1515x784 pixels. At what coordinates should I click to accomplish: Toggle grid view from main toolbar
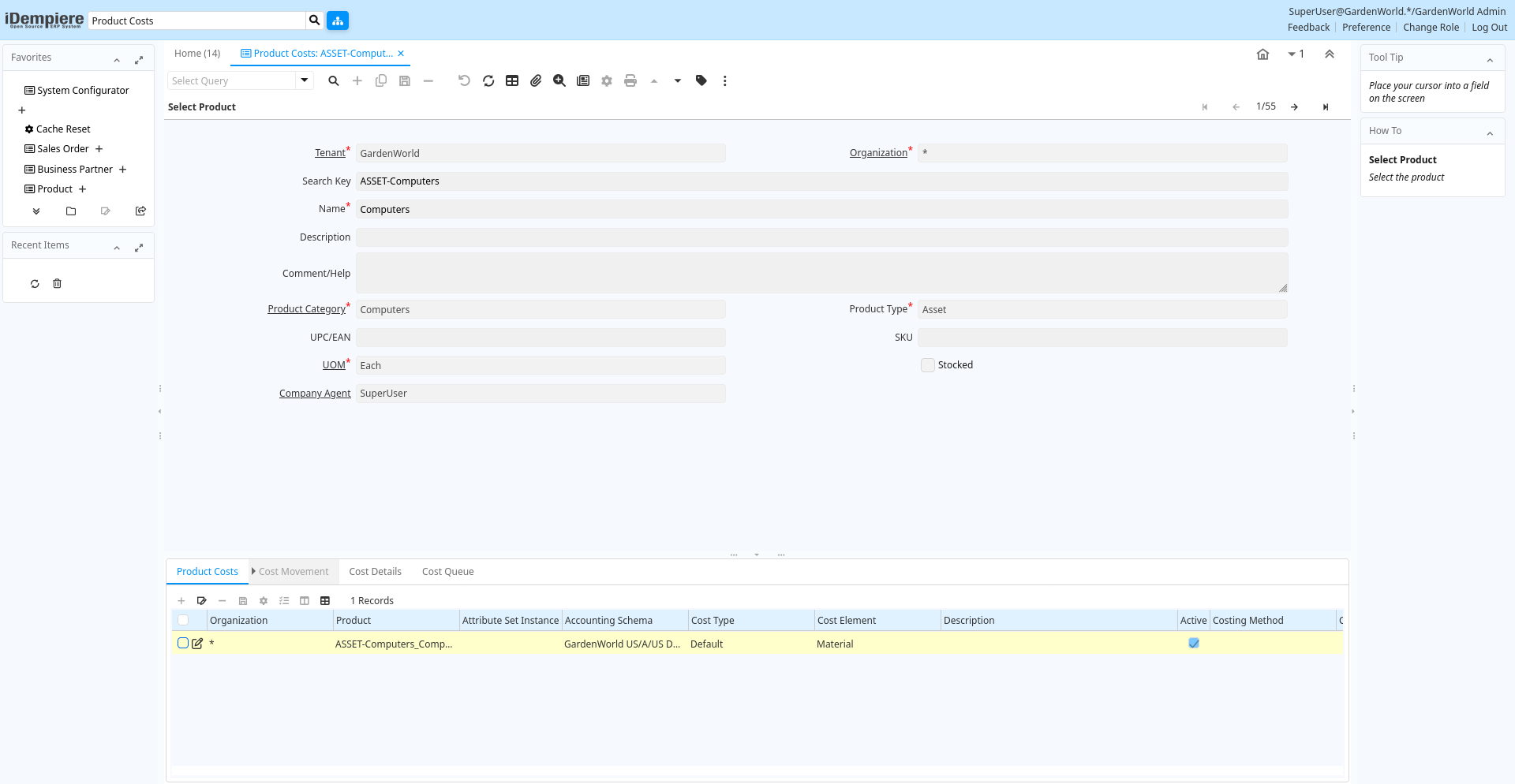click(512, 80)
